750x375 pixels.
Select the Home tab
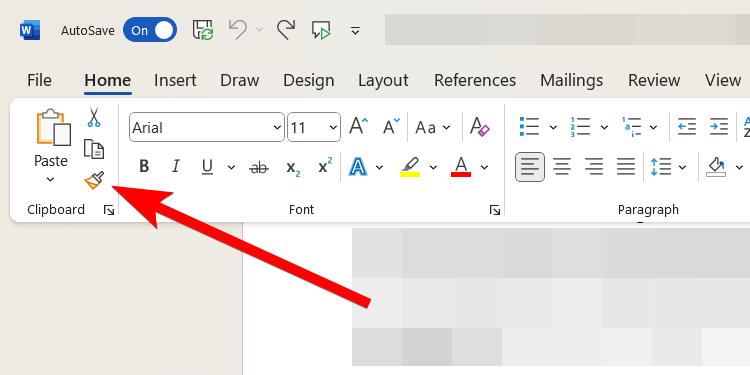[108, 80]
